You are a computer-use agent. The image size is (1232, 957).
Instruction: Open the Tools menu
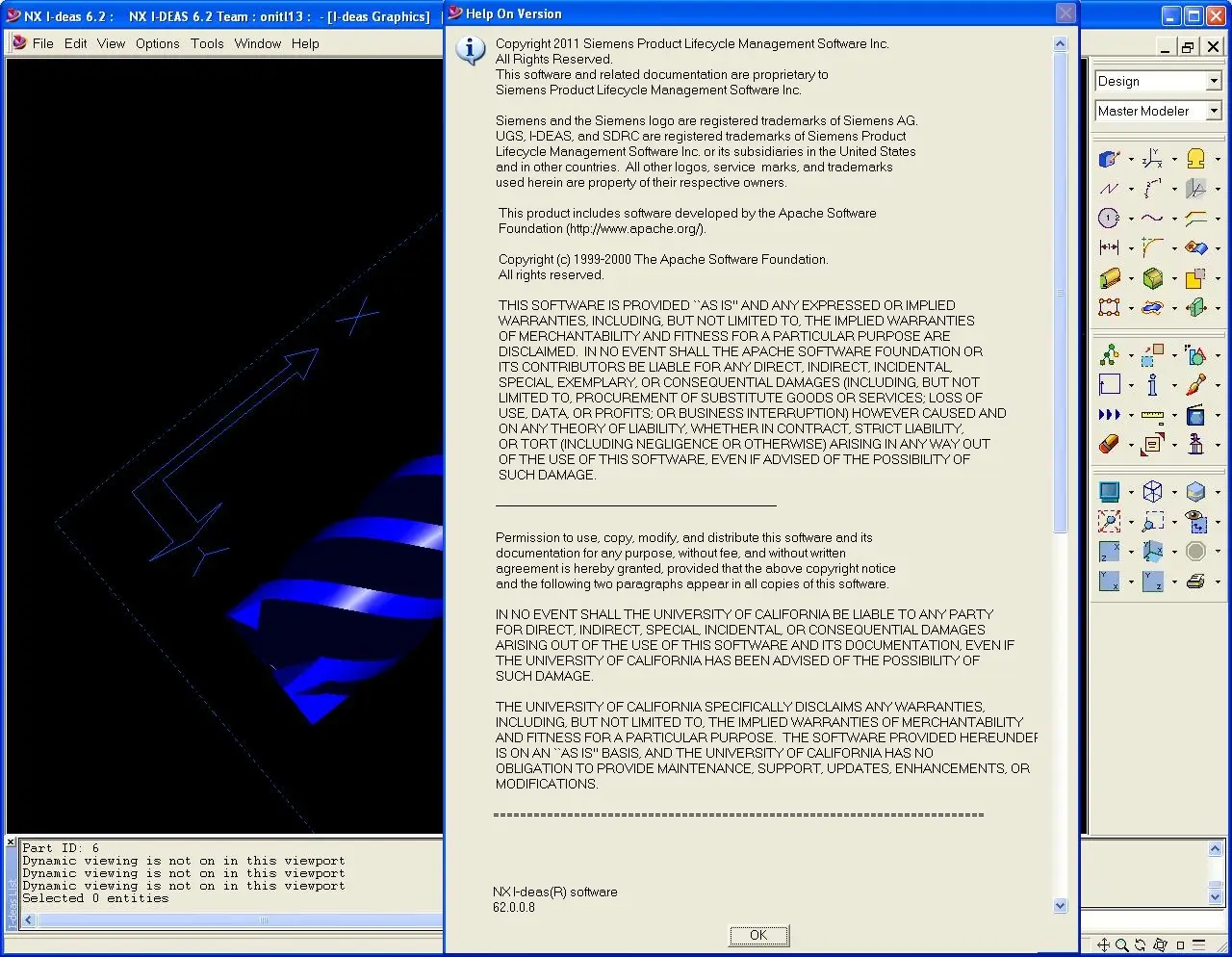click(207, 43)
